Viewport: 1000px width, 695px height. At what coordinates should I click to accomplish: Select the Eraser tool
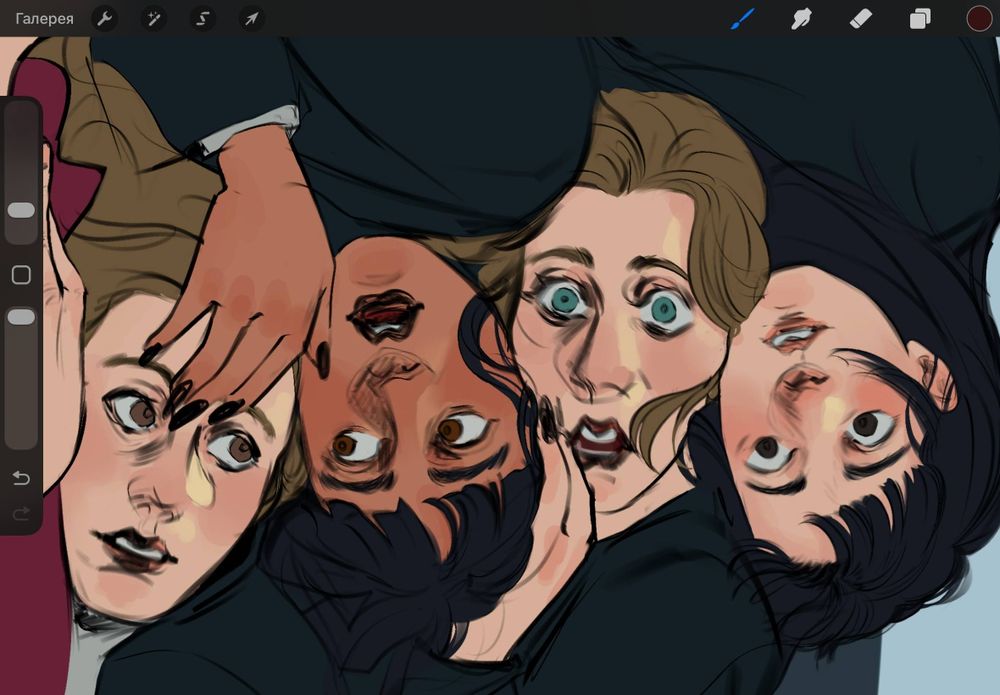tap(860, 18)
